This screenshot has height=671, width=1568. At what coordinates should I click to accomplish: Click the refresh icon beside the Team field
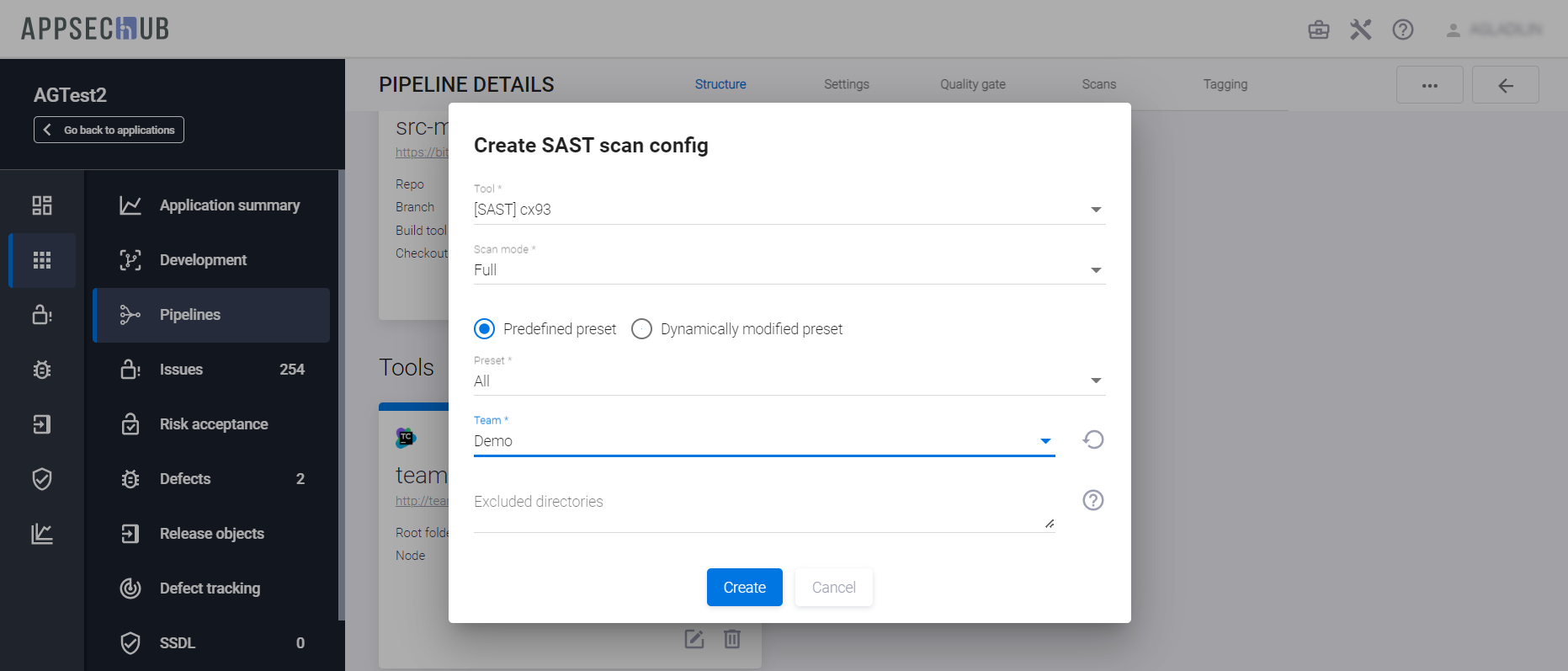click(1092, 439)
